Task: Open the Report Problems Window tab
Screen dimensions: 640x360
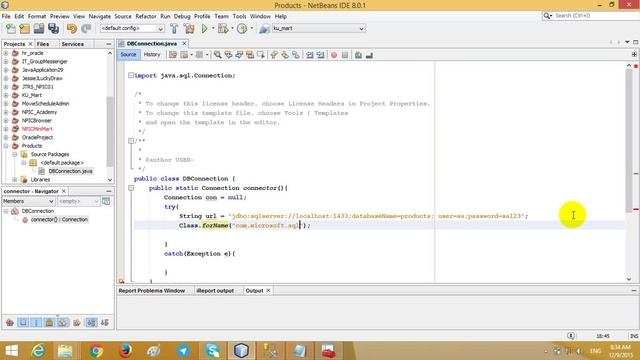Action: pyautogui.click(x=151, y=291)
